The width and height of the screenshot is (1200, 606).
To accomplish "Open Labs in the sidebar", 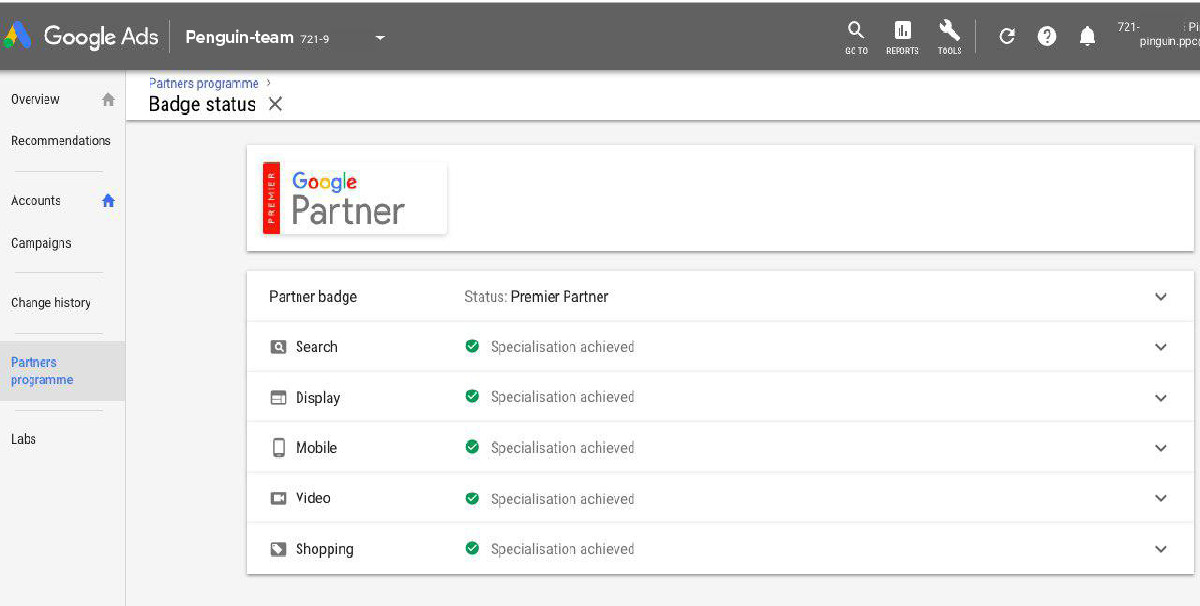I will [23, 439].
